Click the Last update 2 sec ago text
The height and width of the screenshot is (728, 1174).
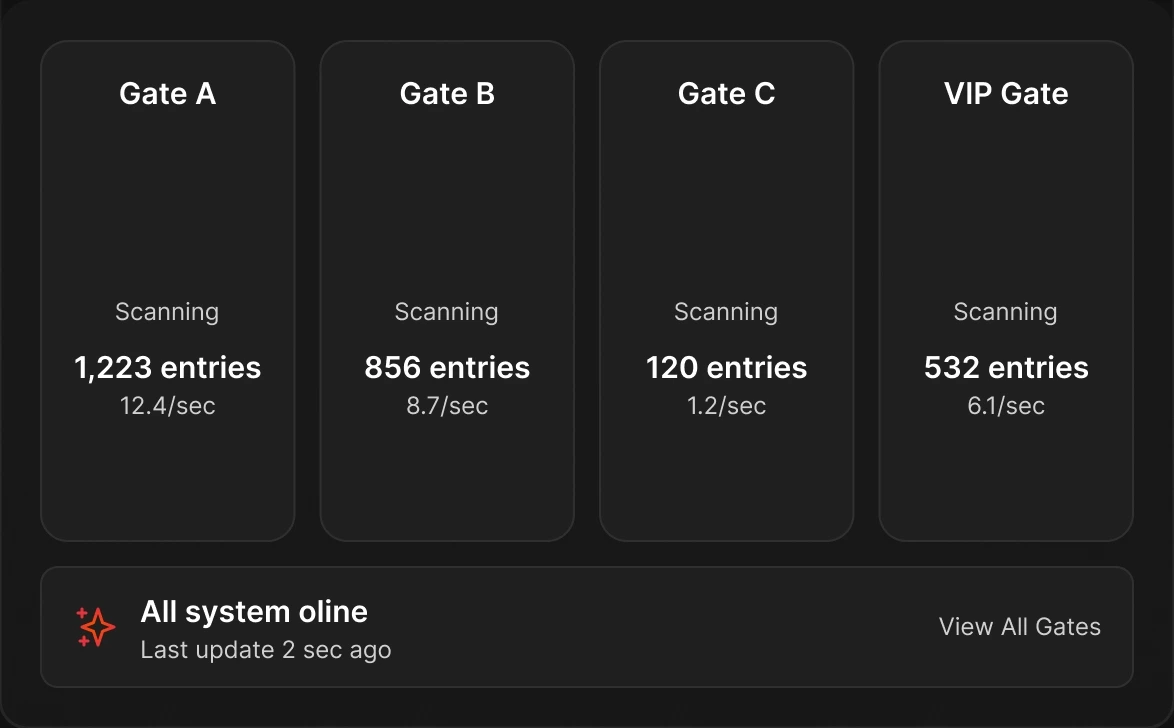click(x=266, y=650)
